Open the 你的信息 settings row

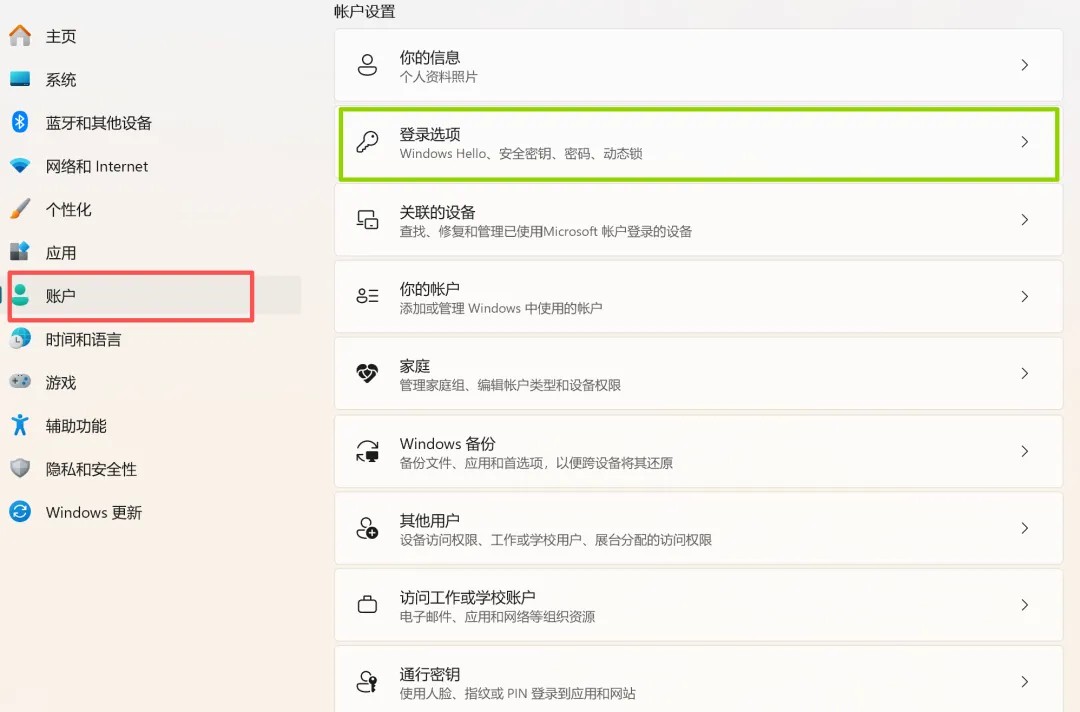coord(698,65)
